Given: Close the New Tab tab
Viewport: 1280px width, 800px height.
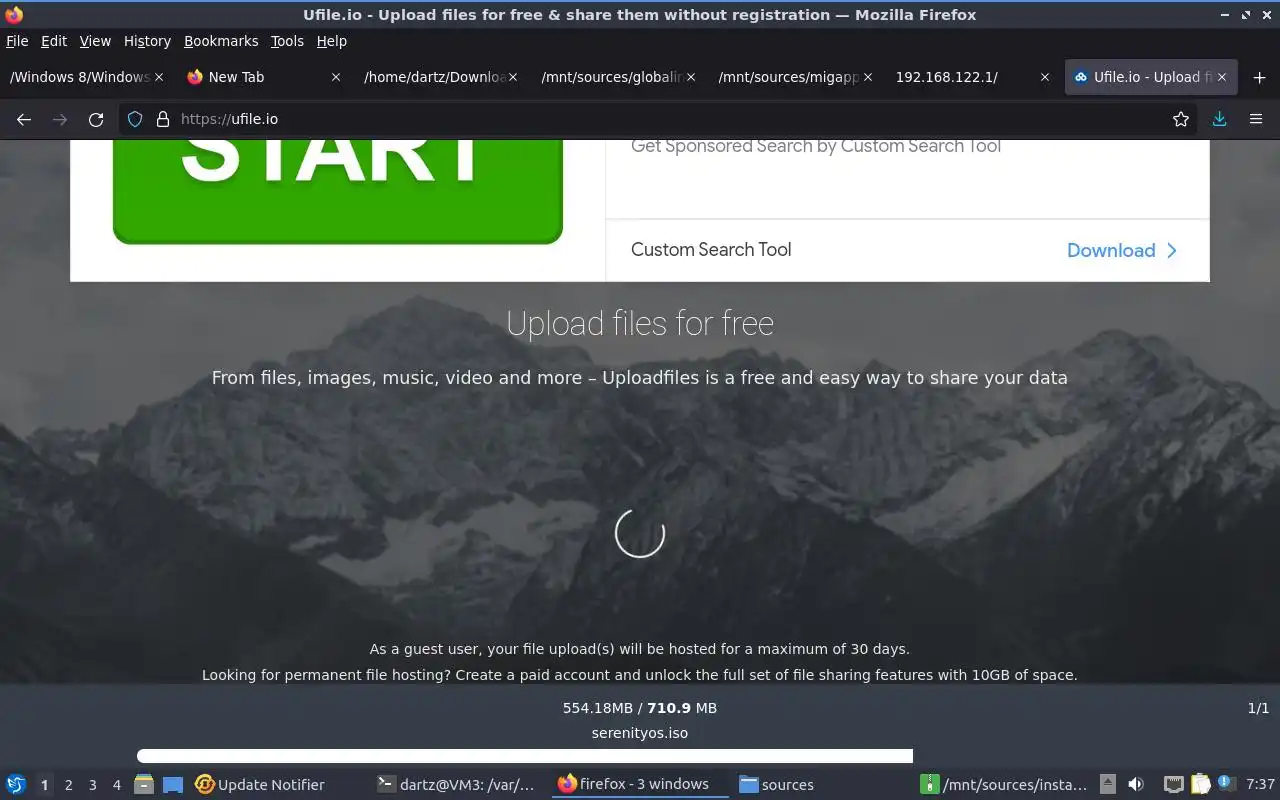Looking at the screenshot, I should coord(336,77).
